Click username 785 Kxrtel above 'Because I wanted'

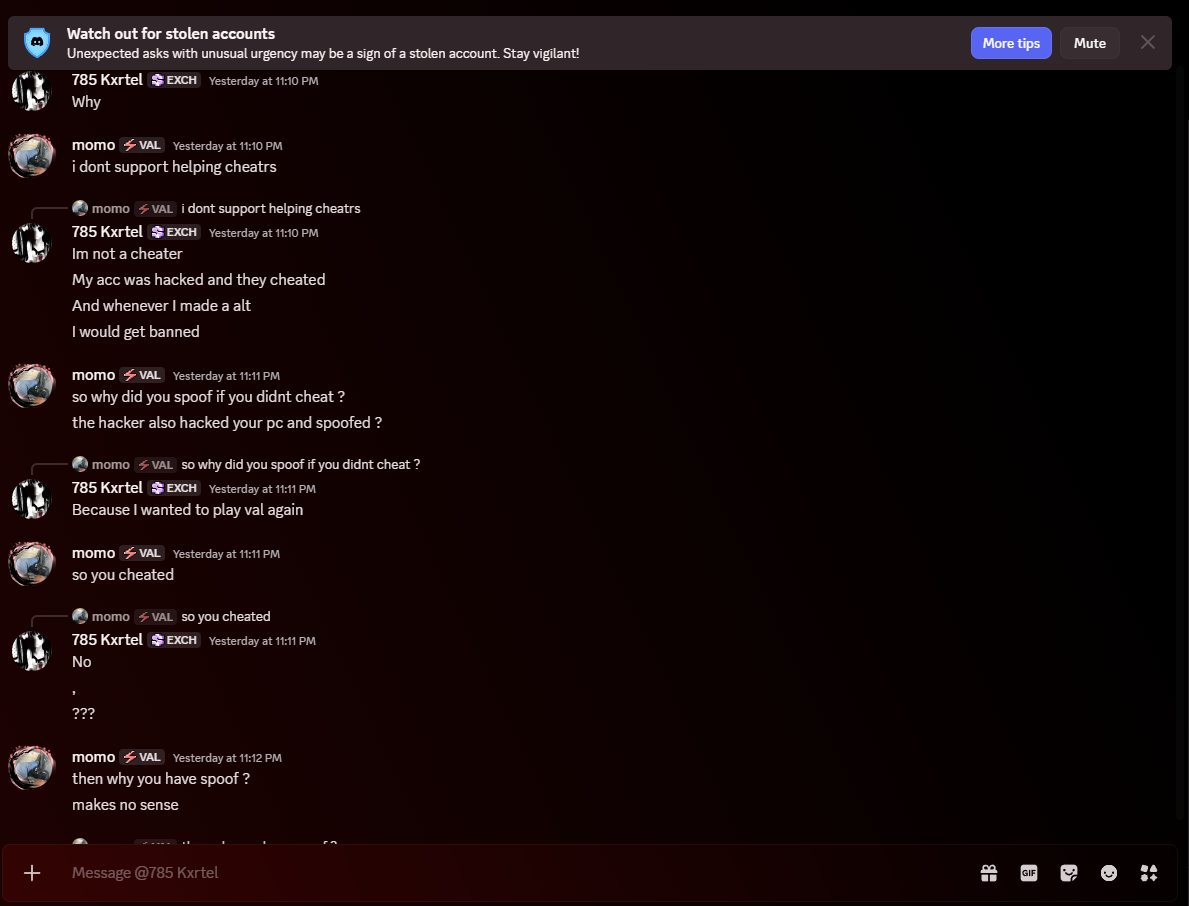107,488
